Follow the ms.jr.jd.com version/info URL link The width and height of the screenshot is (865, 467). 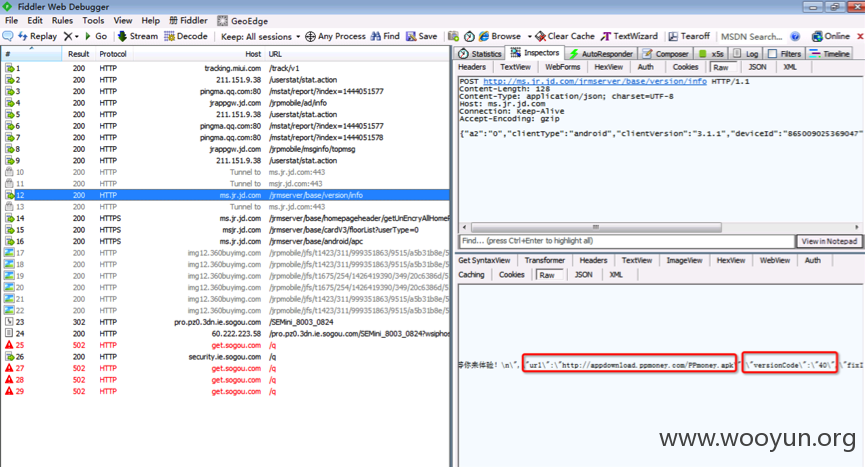(x=595, y=81)
